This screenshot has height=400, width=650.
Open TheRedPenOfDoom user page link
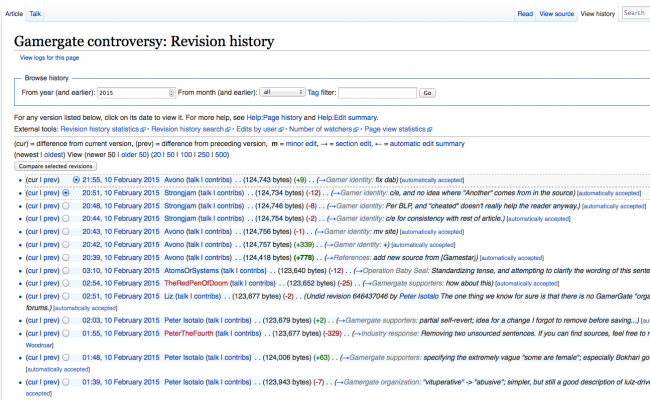[x=196, y=283]
